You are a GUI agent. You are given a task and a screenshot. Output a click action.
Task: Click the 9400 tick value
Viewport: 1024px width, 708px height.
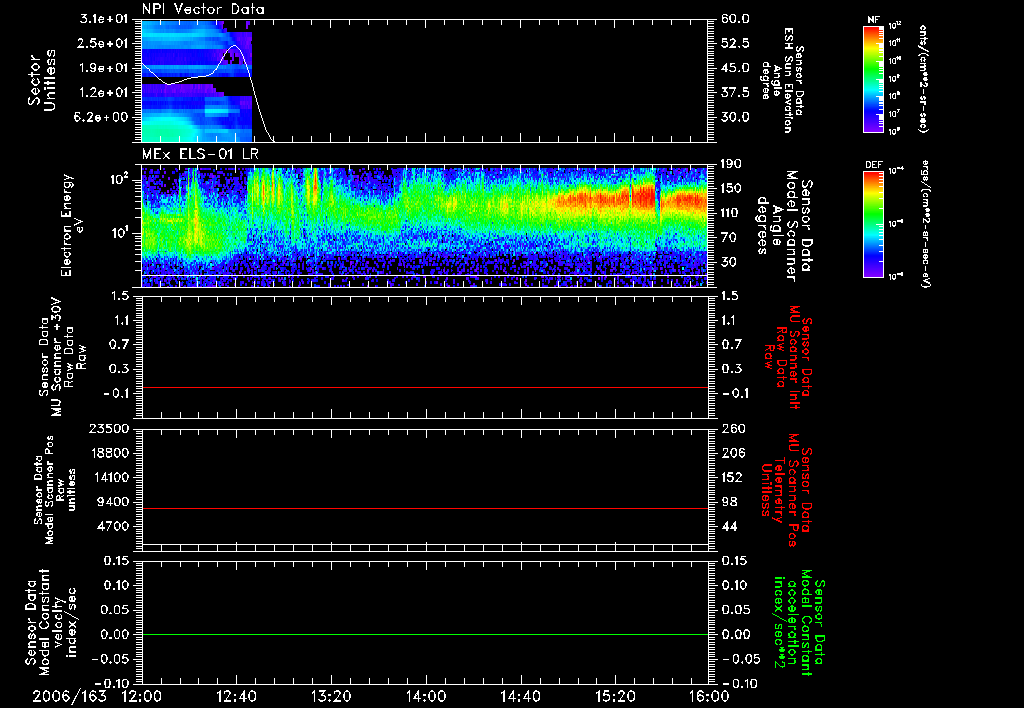pos(114,502)
